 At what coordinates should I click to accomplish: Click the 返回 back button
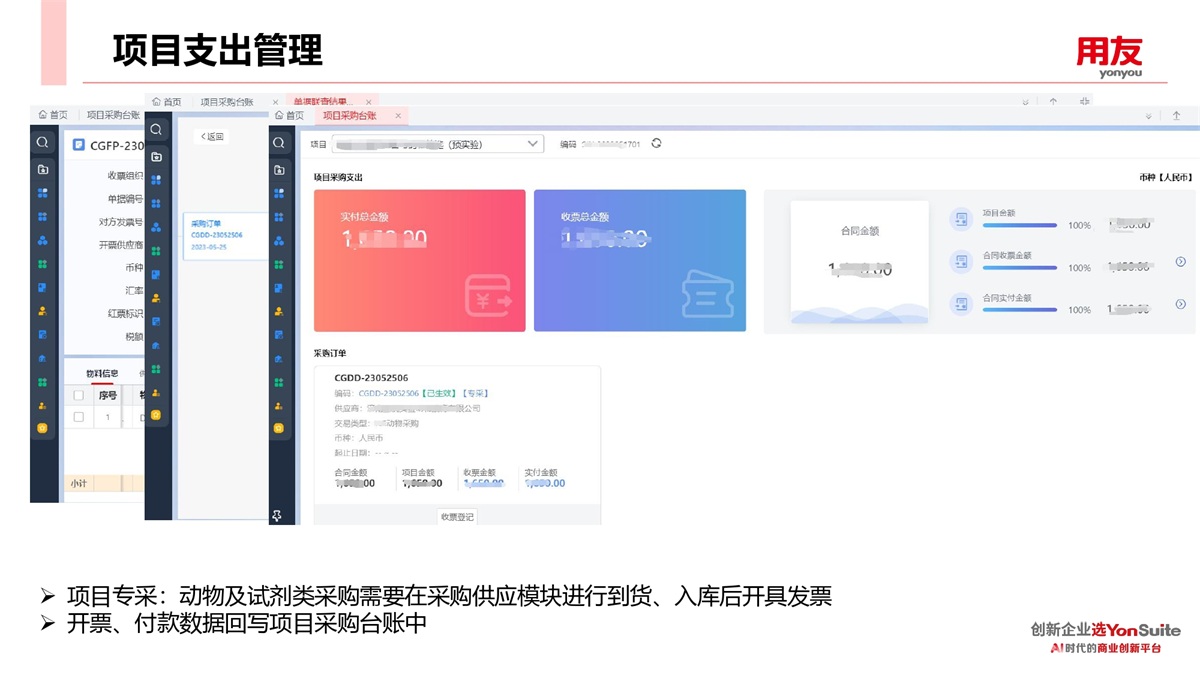pyautogui.click(x=212, y=137)
